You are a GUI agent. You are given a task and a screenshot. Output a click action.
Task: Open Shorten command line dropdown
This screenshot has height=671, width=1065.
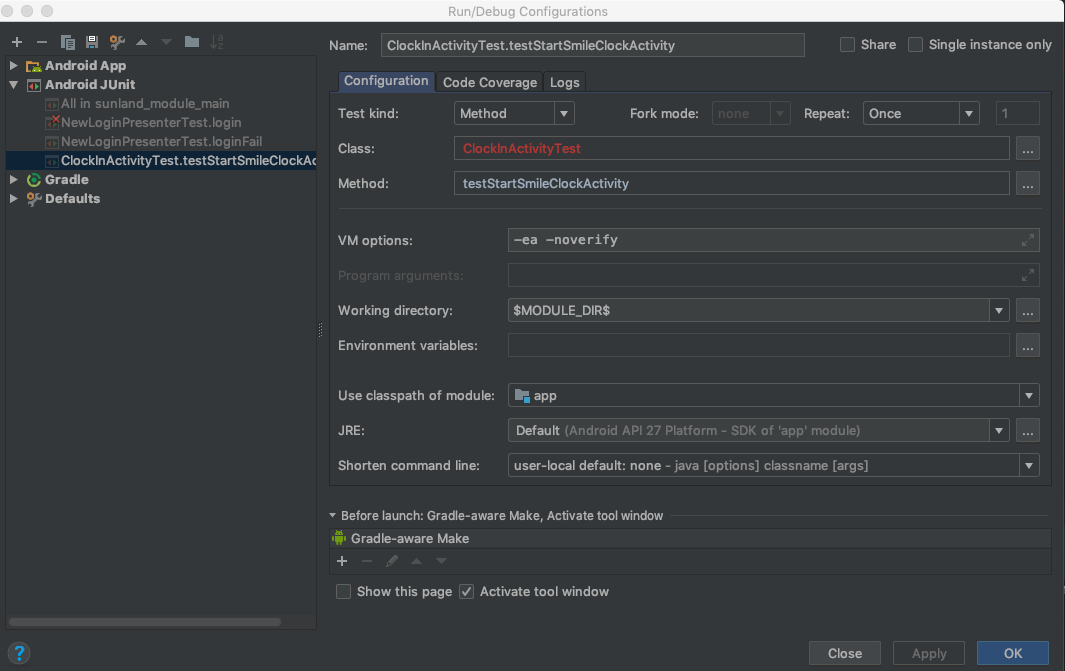(x=1028, y=466)
